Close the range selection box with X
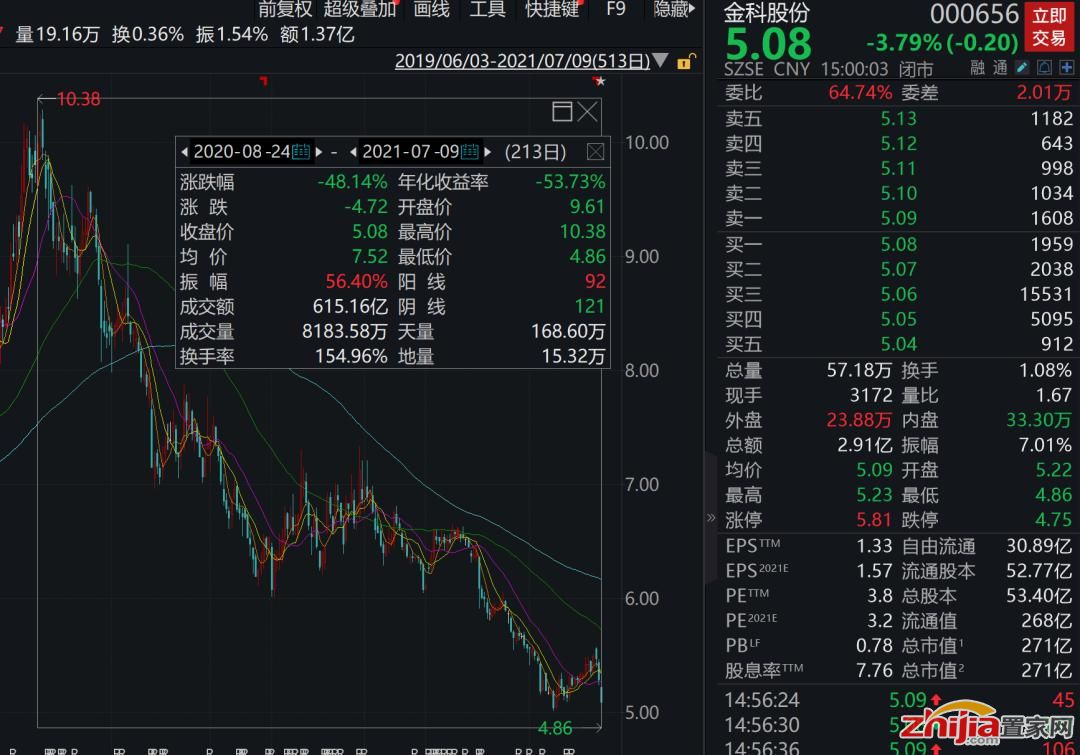Viewport: 1080px width, 755px height. pos(587,112)
